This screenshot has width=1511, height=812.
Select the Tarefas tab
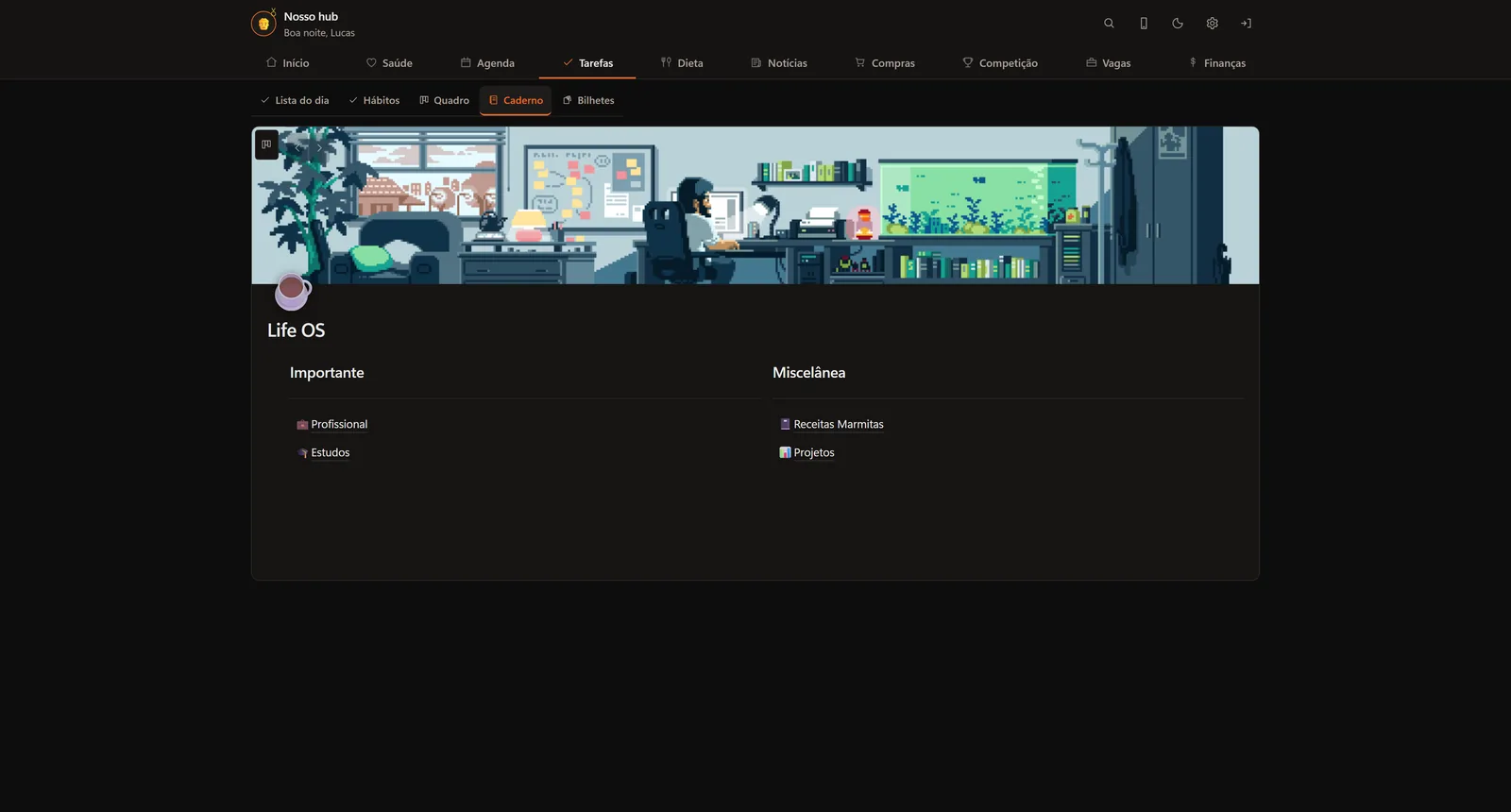[587, 63]
